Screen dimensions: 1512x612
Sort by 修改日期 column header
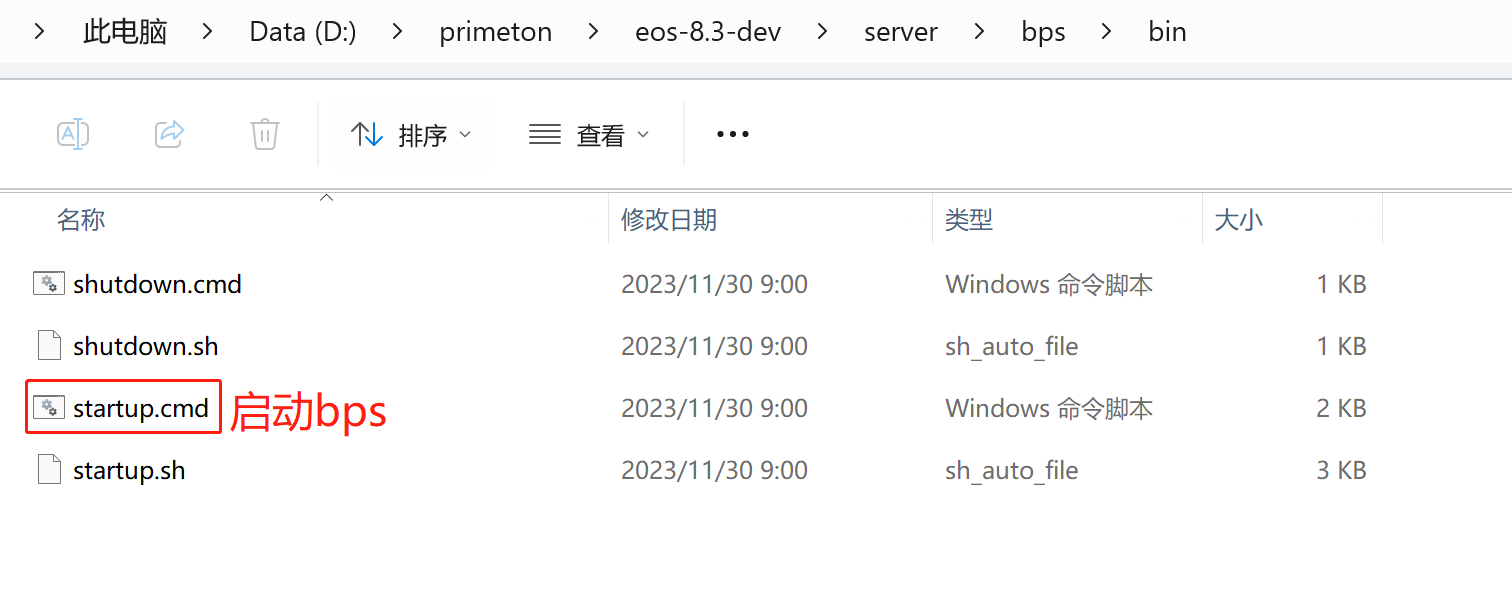coord(668,220)
